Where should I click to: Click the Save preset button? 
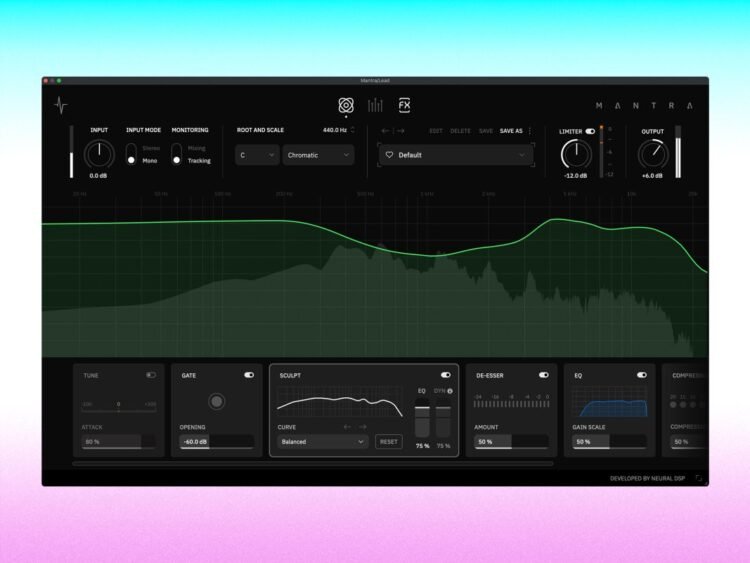tap(485, 131)
